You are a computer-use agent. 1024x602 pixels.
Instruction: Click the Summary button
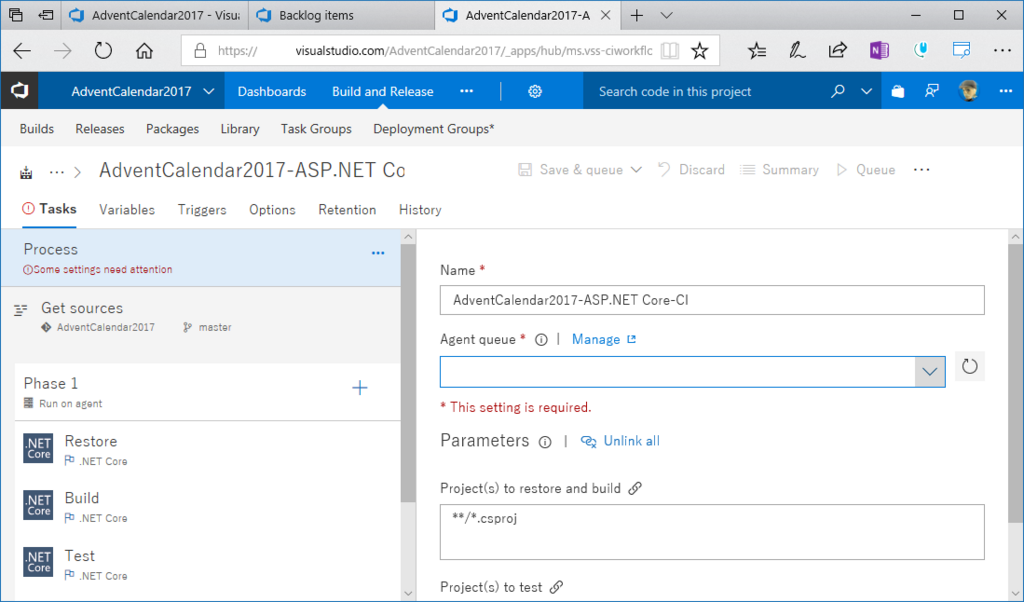point(779,170)
